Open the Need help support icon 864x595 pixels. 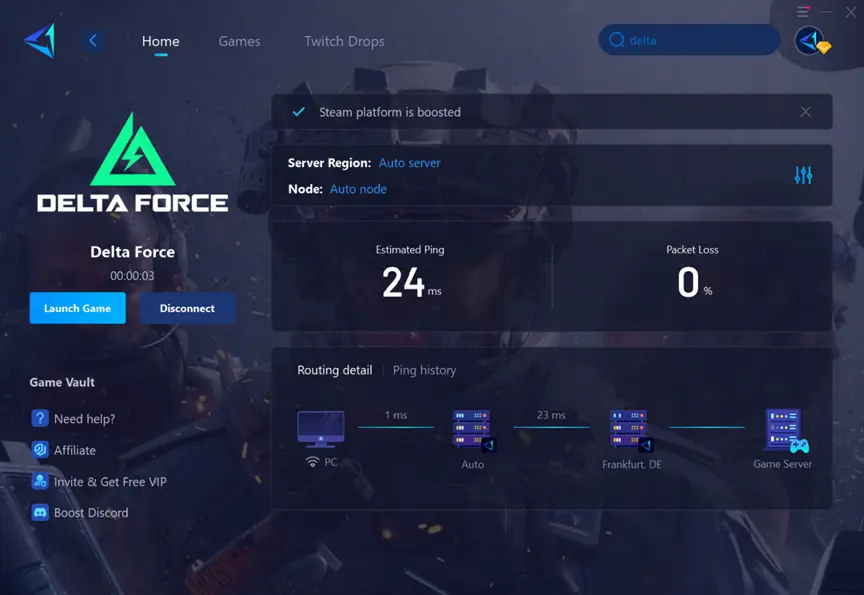[x=40, y=418]
